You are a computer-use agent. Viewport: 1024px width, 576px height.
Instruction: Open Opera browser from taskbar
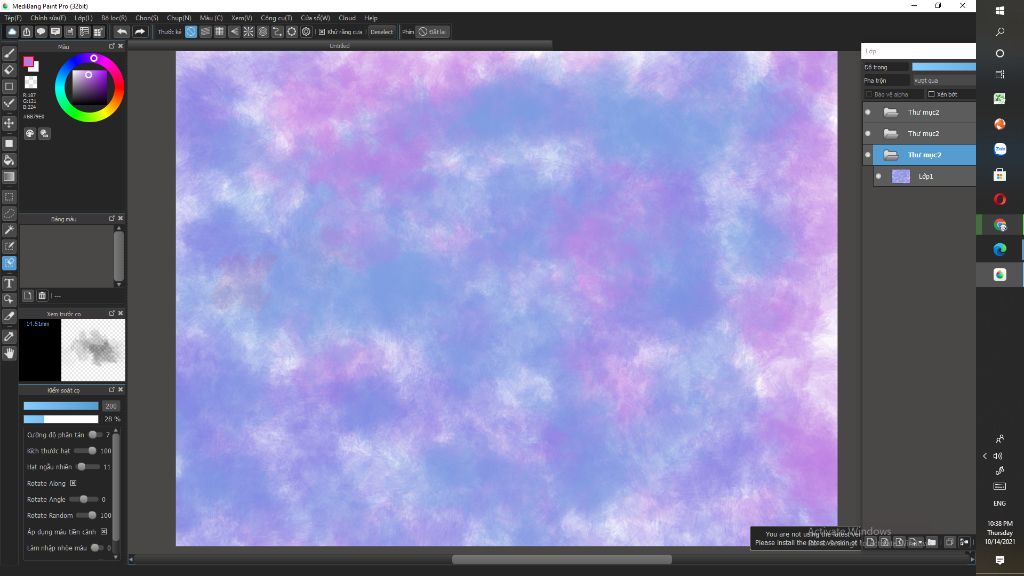point(1000,199)
